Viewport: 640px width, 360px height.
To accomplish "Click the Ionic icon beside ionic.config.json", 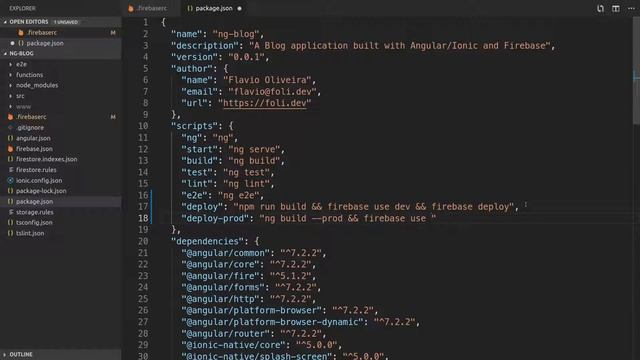I will pos(11,180).
